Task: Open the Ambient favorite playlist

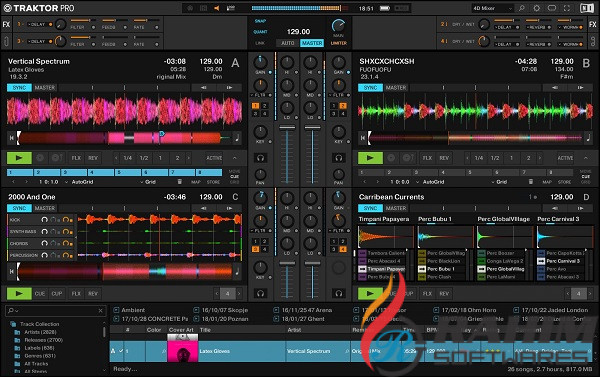Action: (x=129, y=310)
